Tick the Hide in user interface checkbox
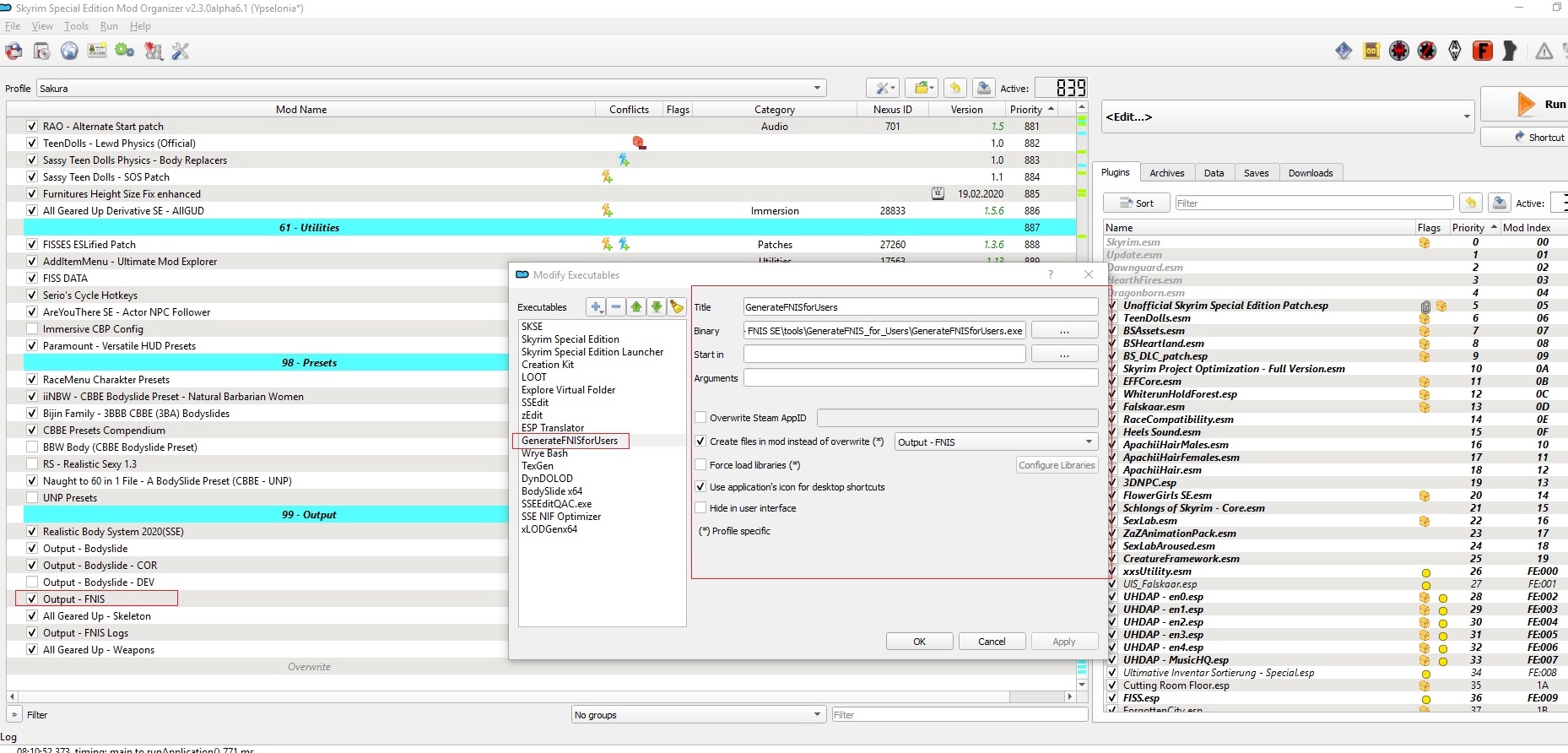The image size is (1568, 753). [700, 508]
